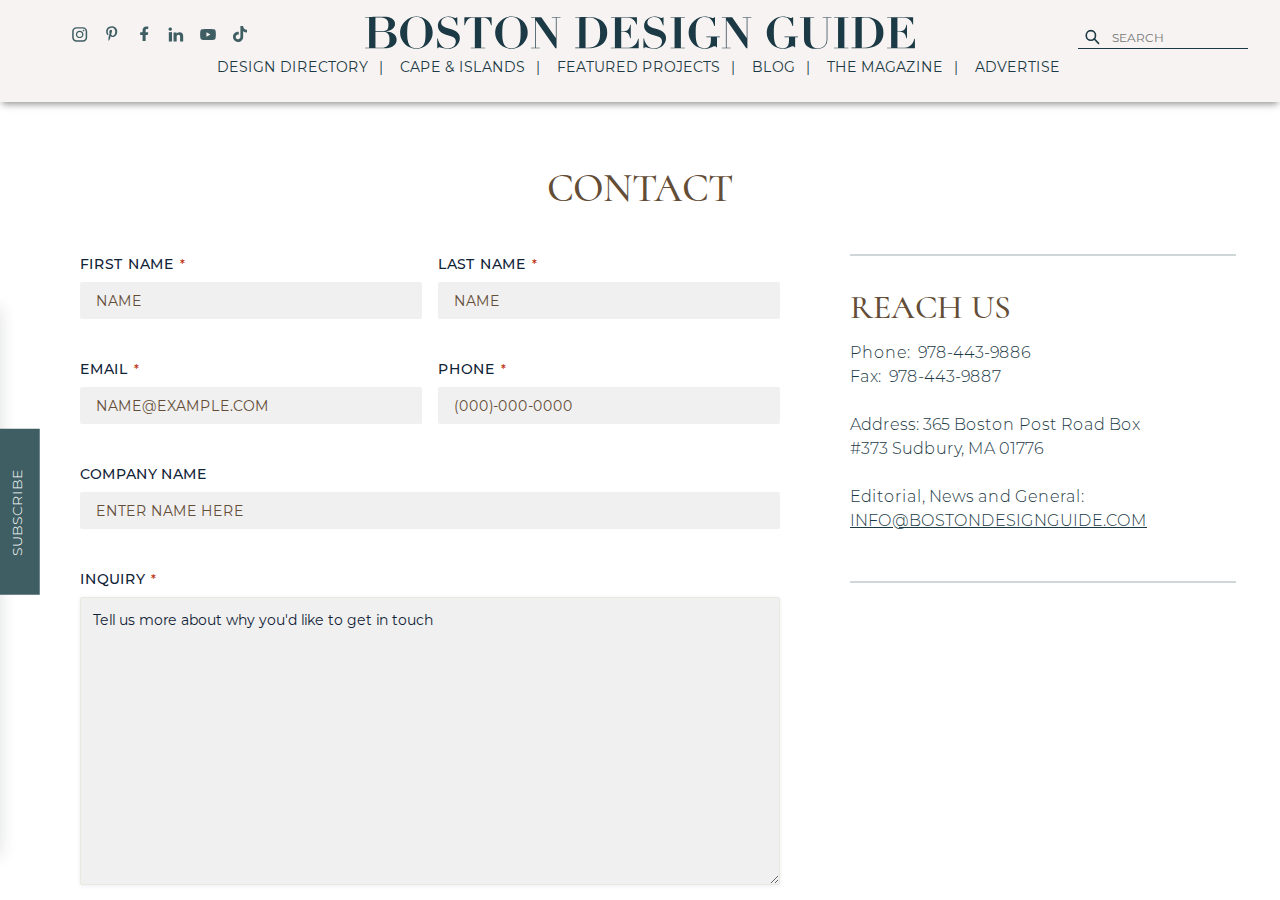Click the address 365 Boston Post Road
The image size is (1280, 900).
click(x=995, y=436)
